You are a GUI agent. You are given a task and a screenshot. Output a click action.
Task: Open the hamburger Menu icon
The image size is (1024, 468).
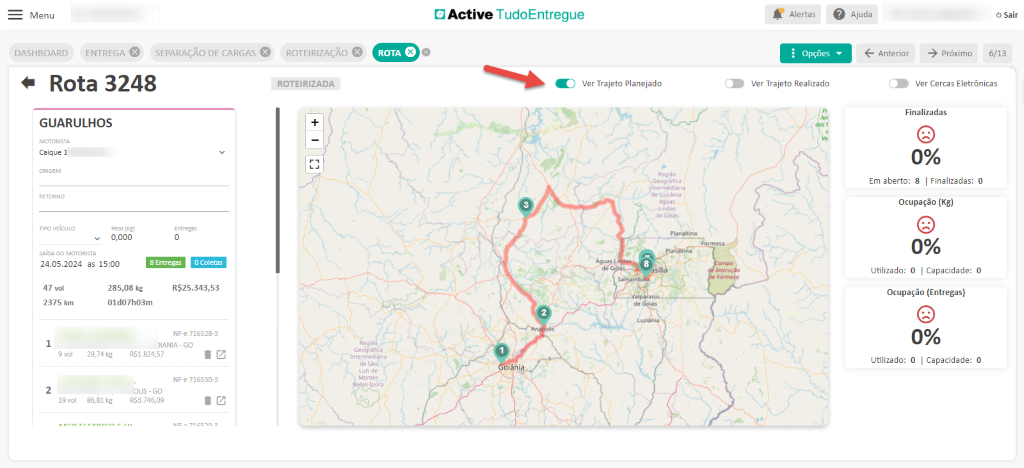click(x=14, y=14)
